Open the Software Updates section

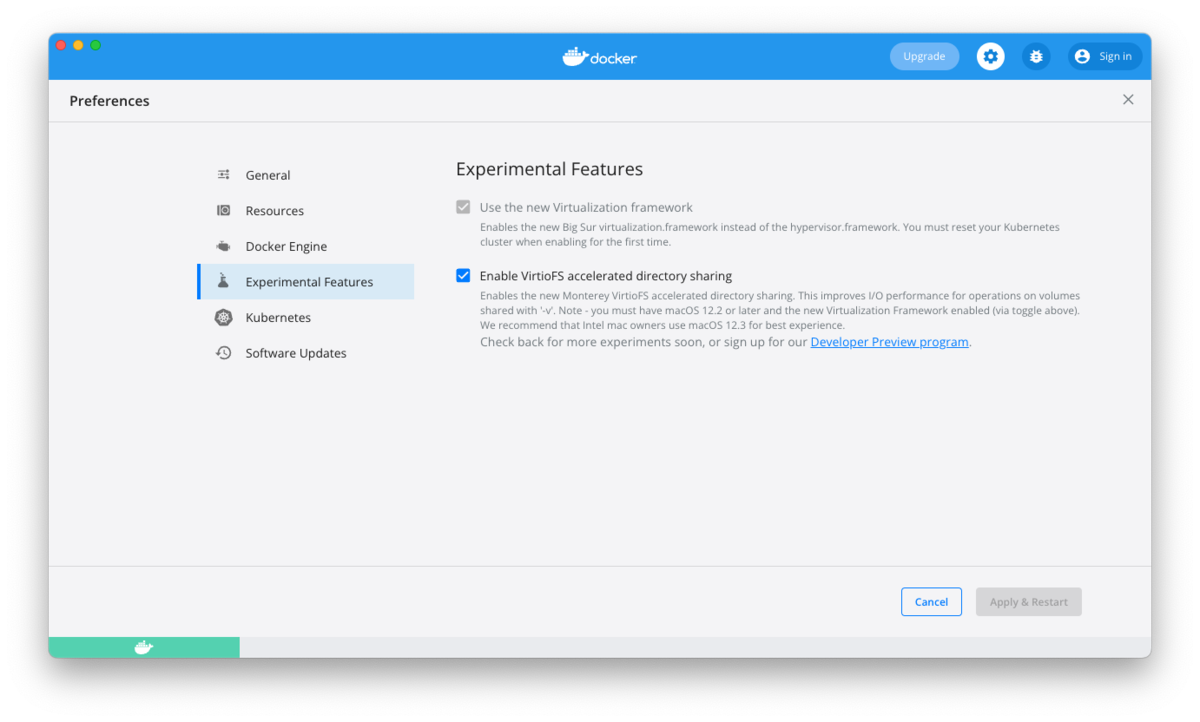point(306,353)
